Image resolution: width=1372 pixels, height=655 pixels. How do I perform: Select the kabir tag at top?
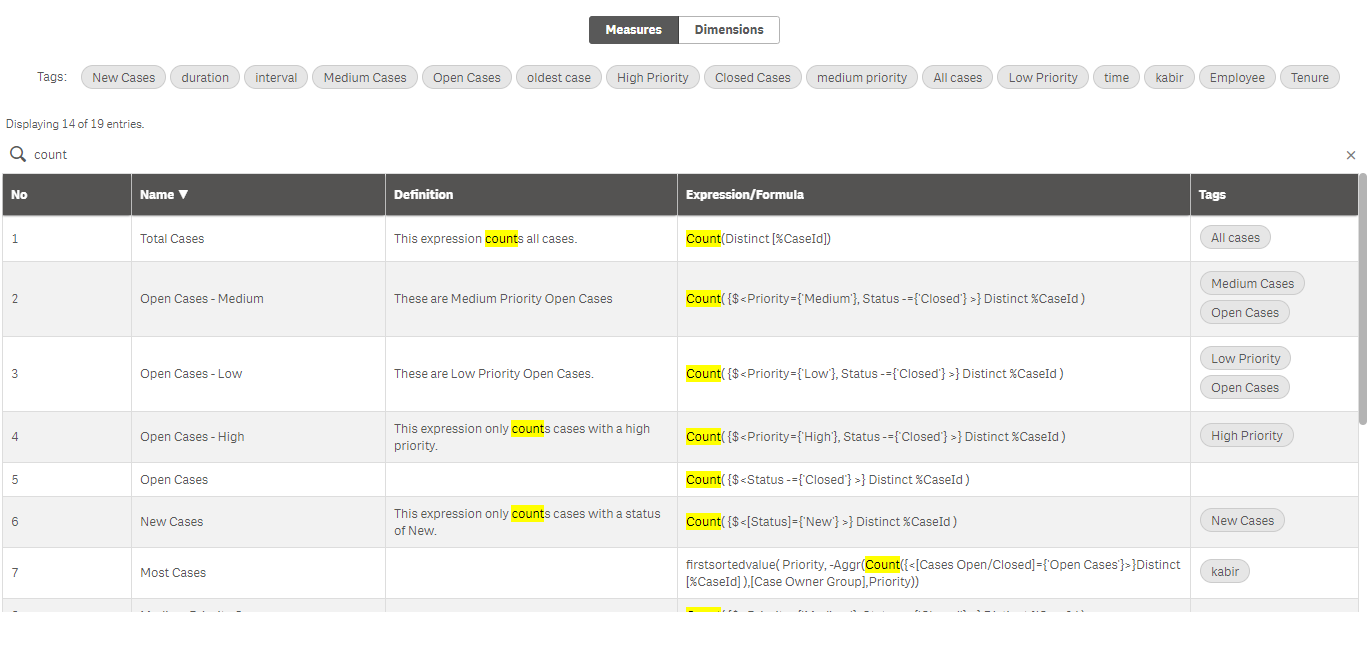coord(1169,77)
